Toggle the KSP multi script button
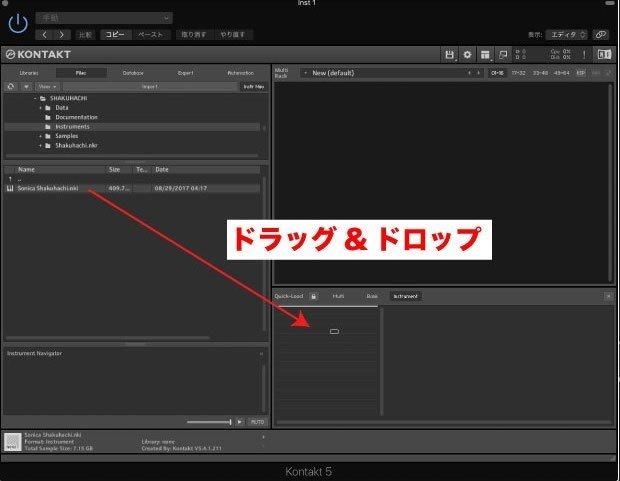Screen dimensions: 620x481 pyautogui.click(x=580, y=73)
